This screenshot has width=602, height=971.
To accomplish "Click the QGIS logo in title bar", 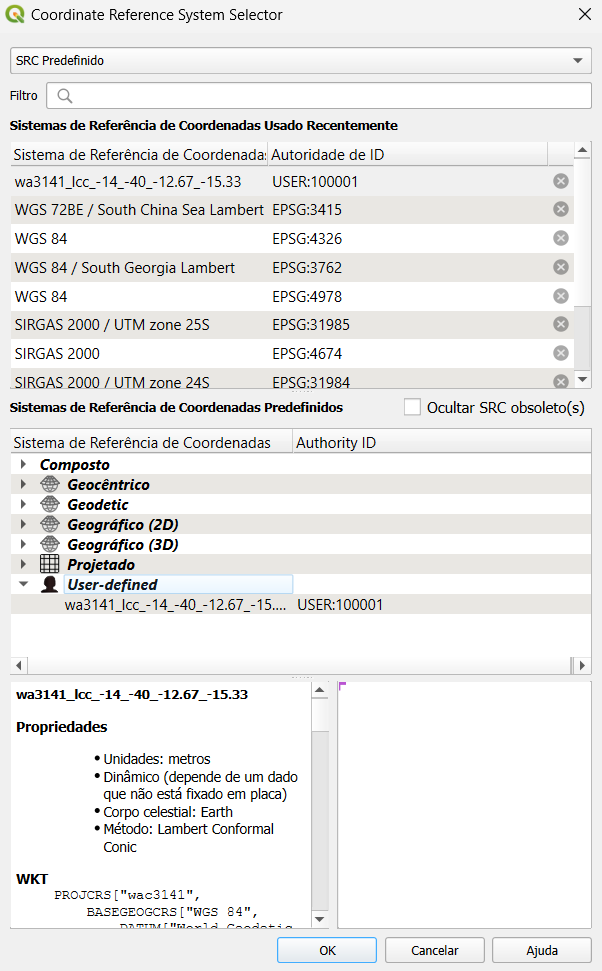I will click(x=14, y=14).
